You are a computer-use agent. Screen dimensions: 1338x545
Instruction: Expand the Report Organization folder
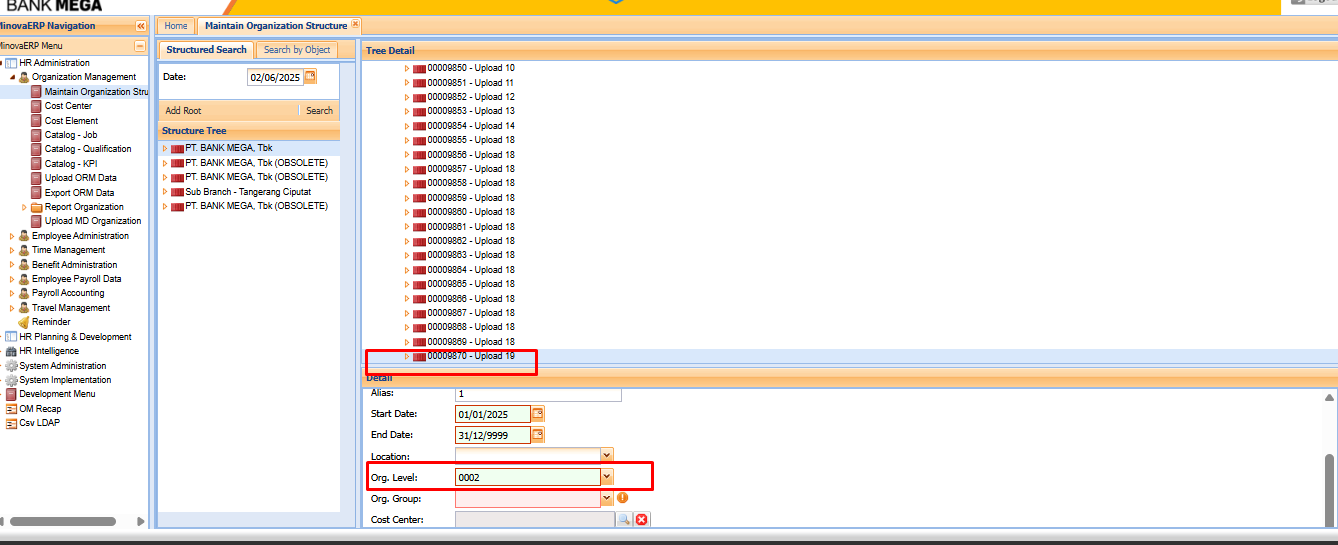24,207
